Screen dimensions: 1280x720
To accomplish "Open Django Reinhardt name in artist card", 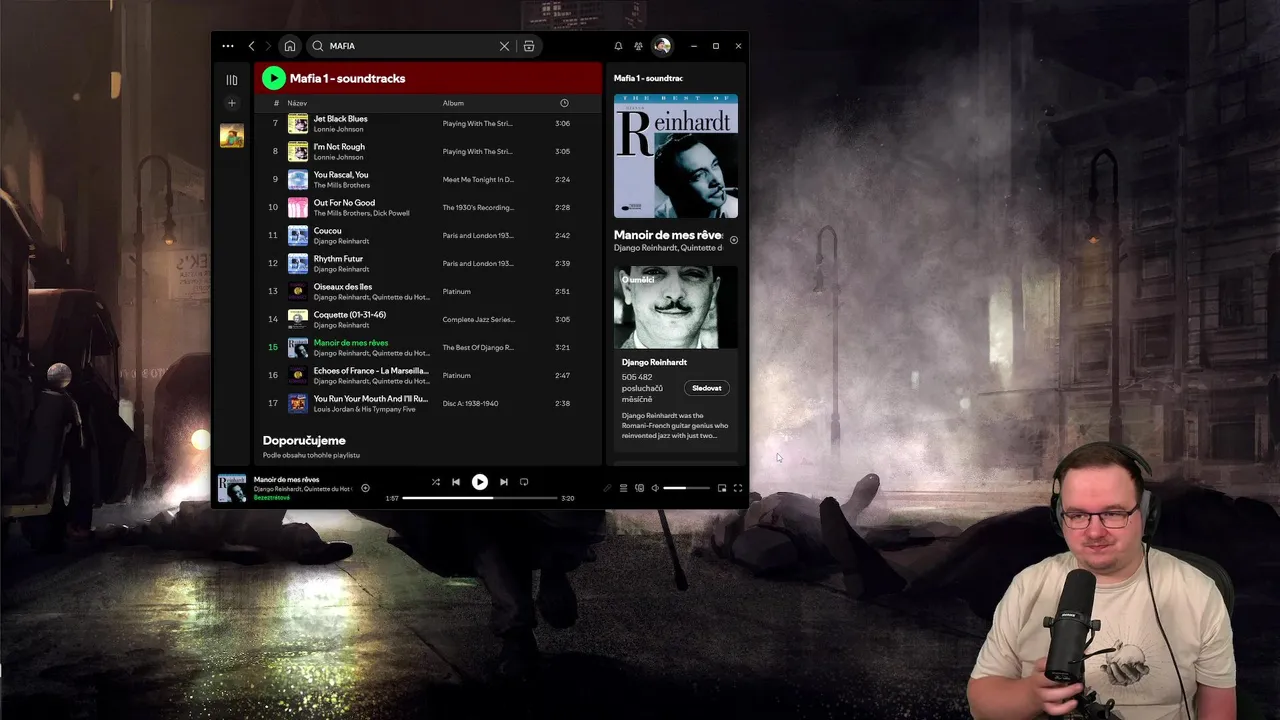I will pos(654,362).
